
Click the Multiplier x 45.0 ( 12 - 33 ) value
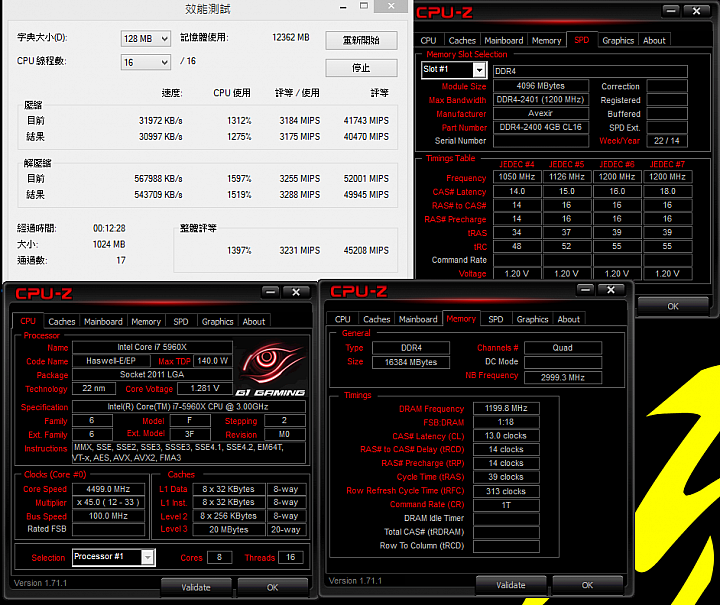[108, 503]
